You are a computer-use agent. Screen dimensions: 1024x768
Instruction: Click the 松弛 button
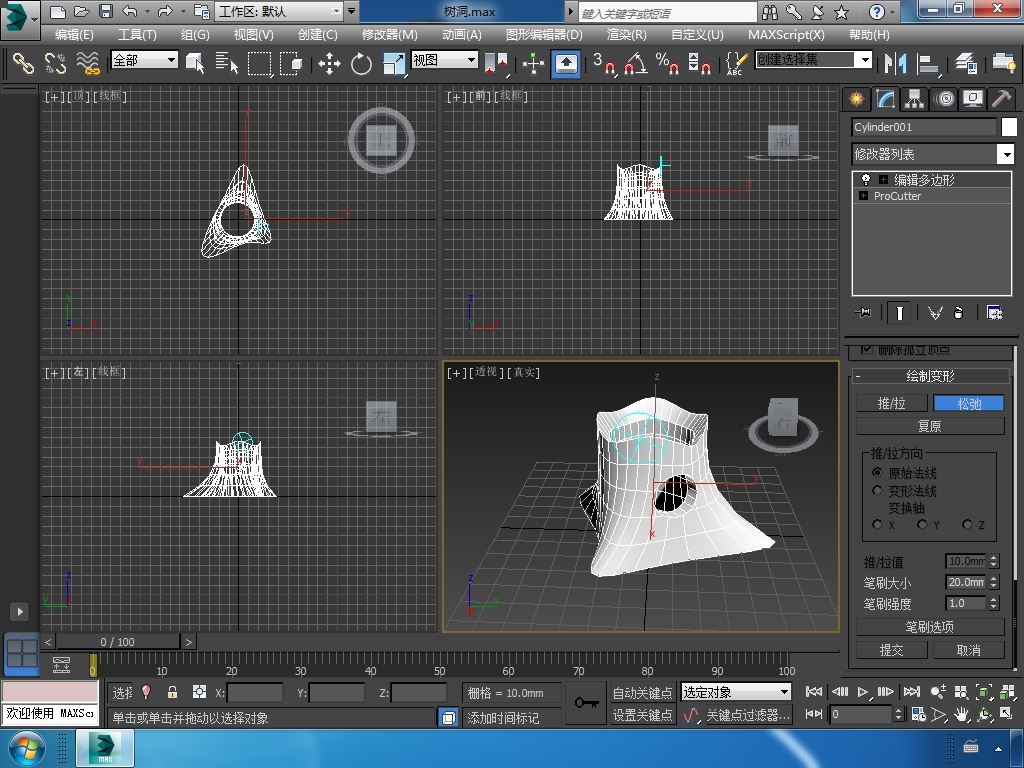[969, 403]
